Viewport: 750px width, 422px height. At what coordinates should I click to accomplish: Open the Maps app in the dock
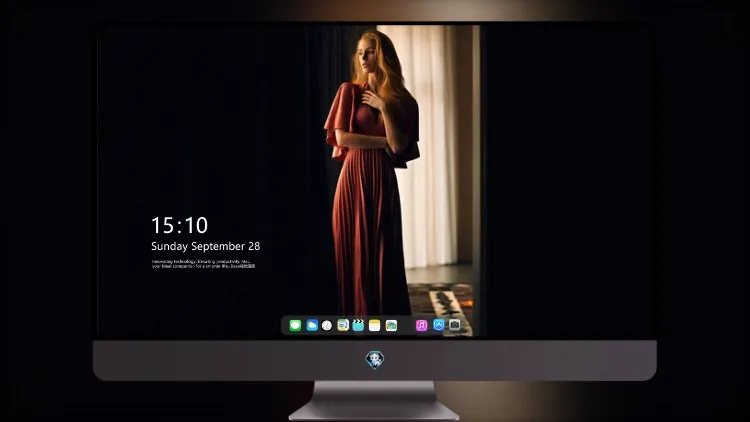(343, 325)
